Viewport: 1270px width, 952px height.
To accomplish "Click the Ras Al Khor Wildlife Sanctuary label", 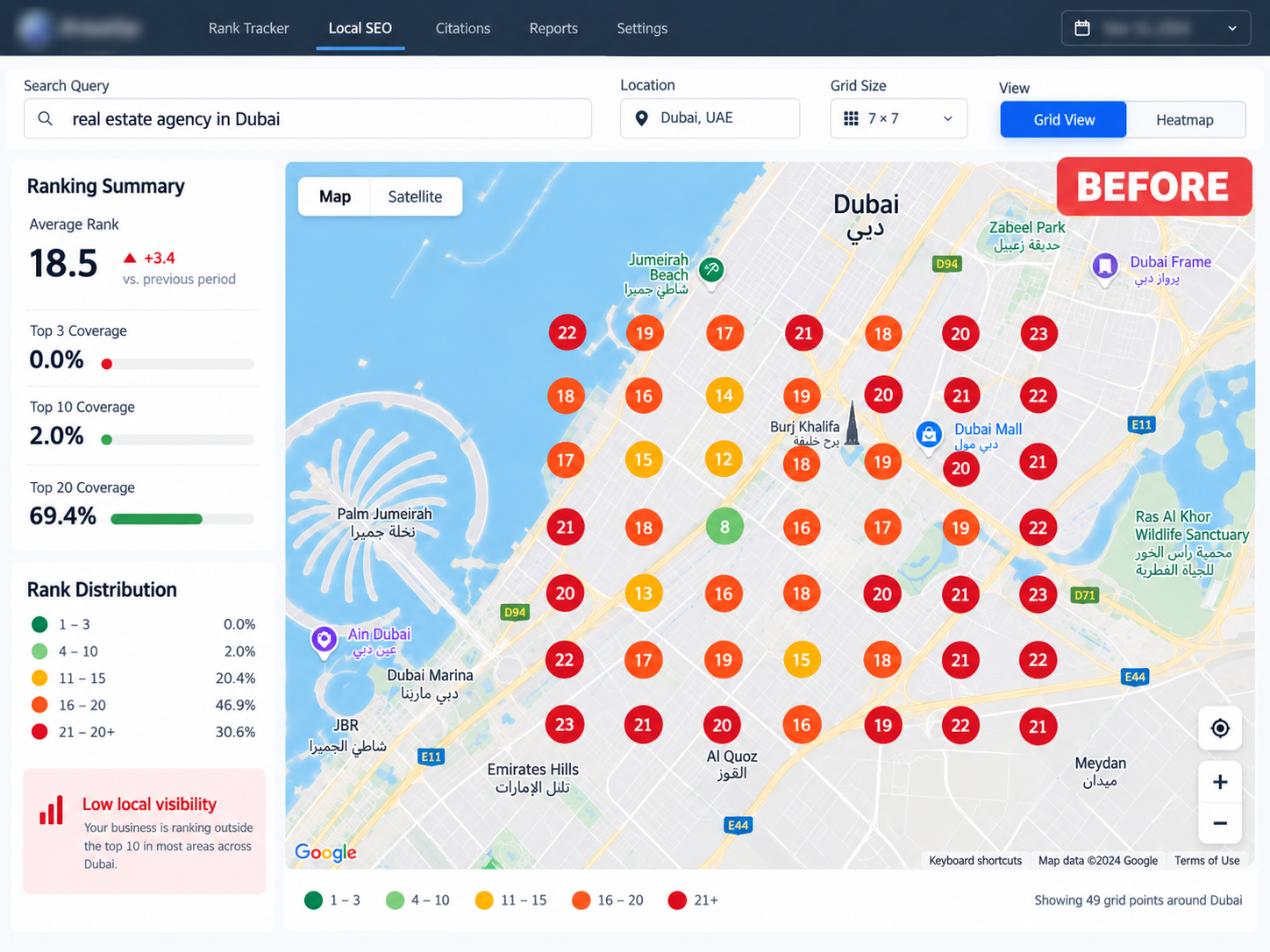I will (x=1191, y=543).
